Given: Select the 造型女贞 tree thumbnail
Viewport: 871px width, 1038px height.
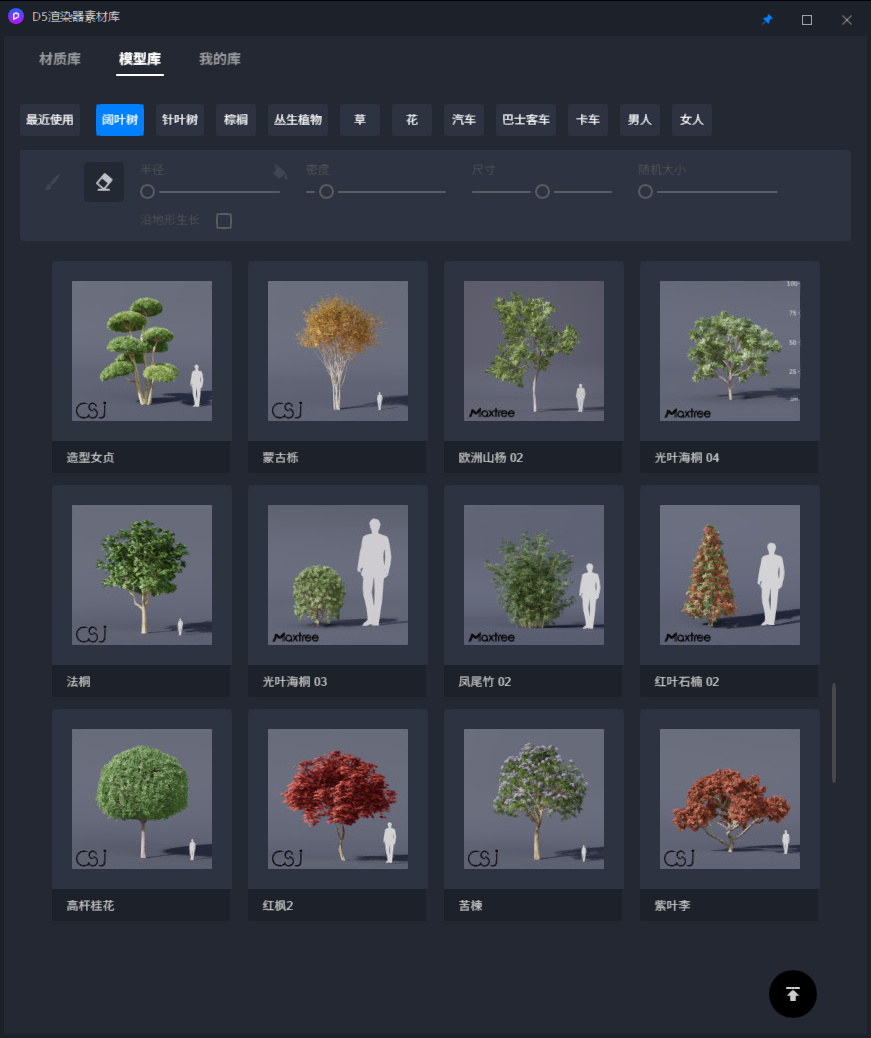Looking at the screenshot, I should 142,351.
